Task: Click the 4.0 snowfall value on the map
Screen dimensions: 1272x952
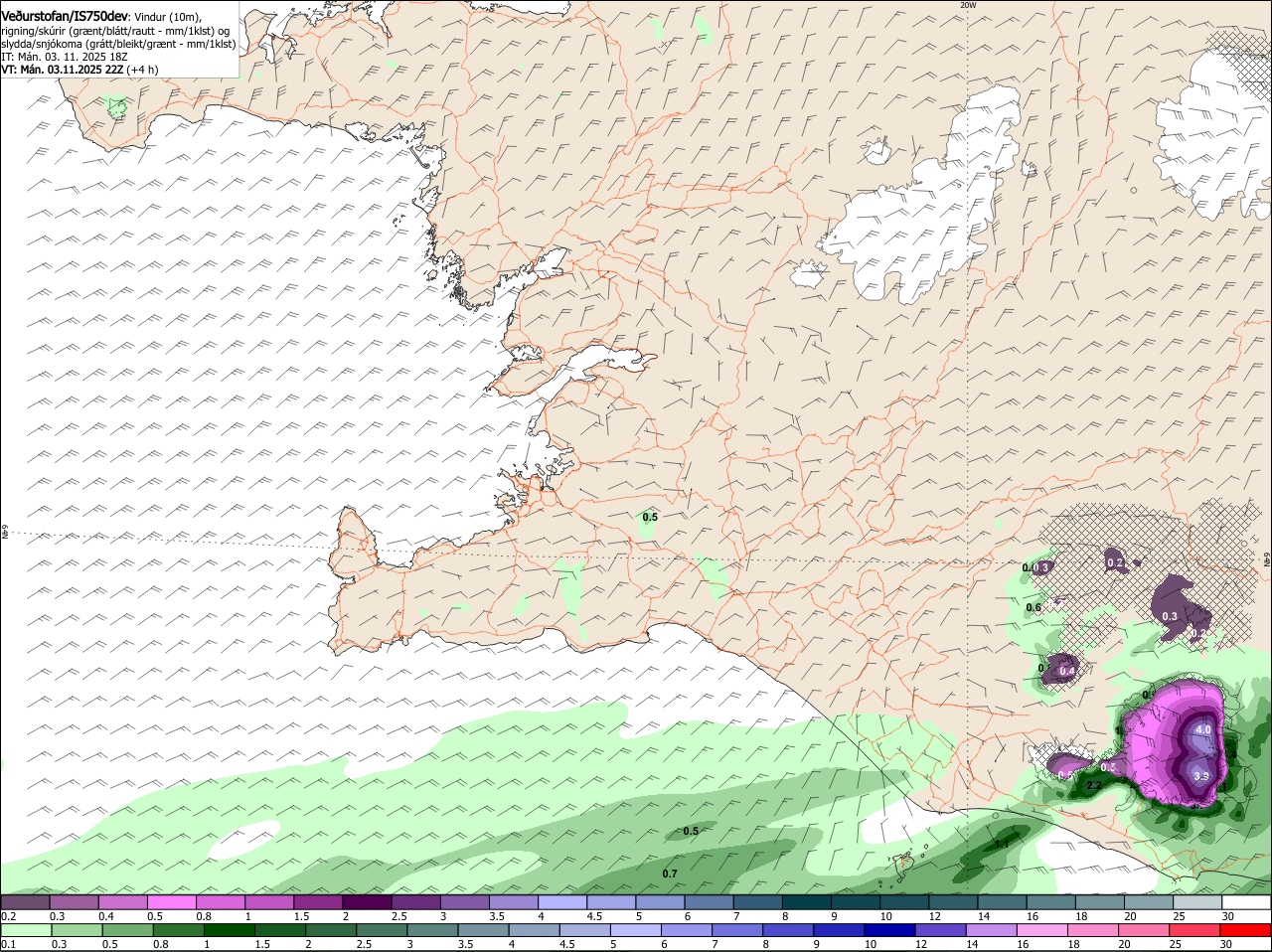Action: 1202,729
